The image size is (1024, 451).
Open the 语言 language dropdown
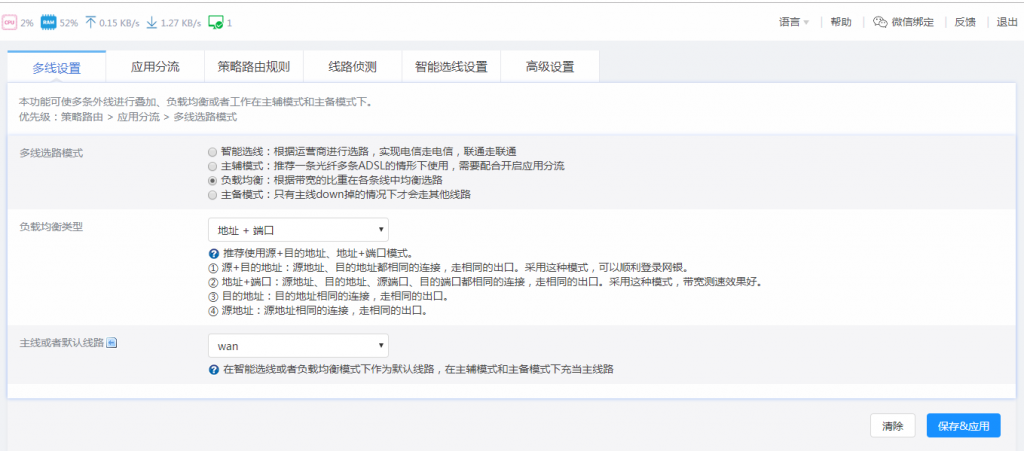tap(794, 21)
